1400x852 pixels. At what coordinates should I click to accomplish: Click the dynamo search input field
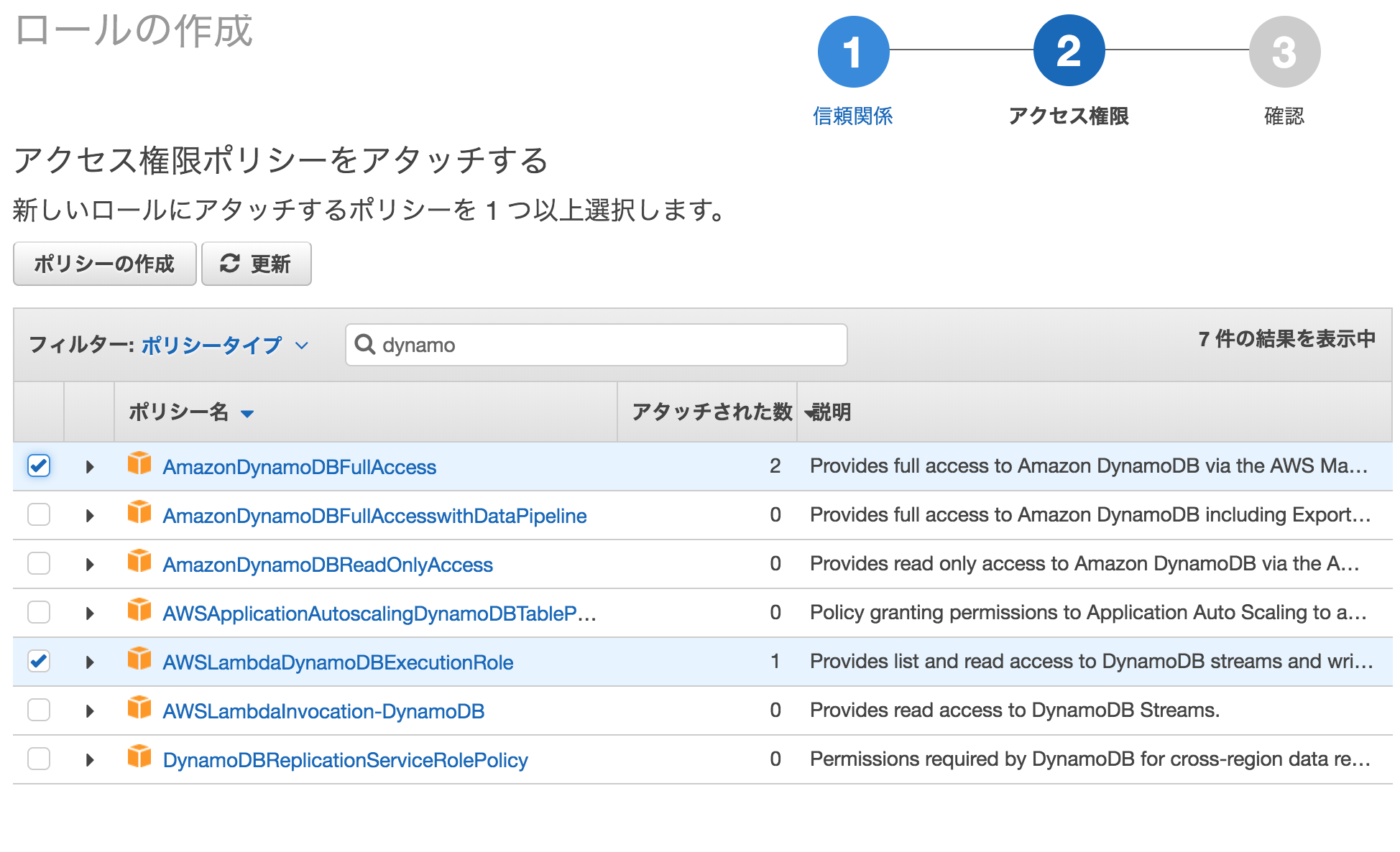coord(597,345)
